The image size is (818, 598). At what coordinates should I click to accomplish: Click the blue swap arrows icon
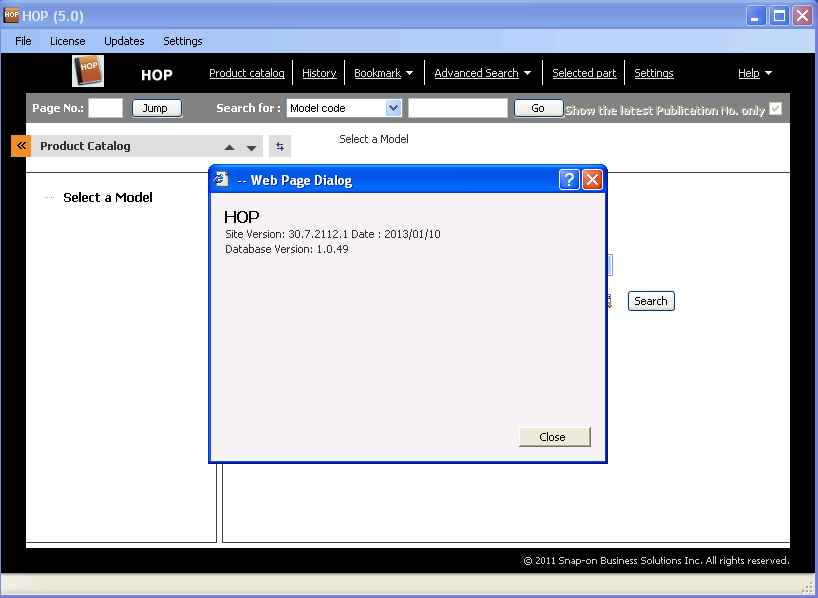tap(280, 146)
